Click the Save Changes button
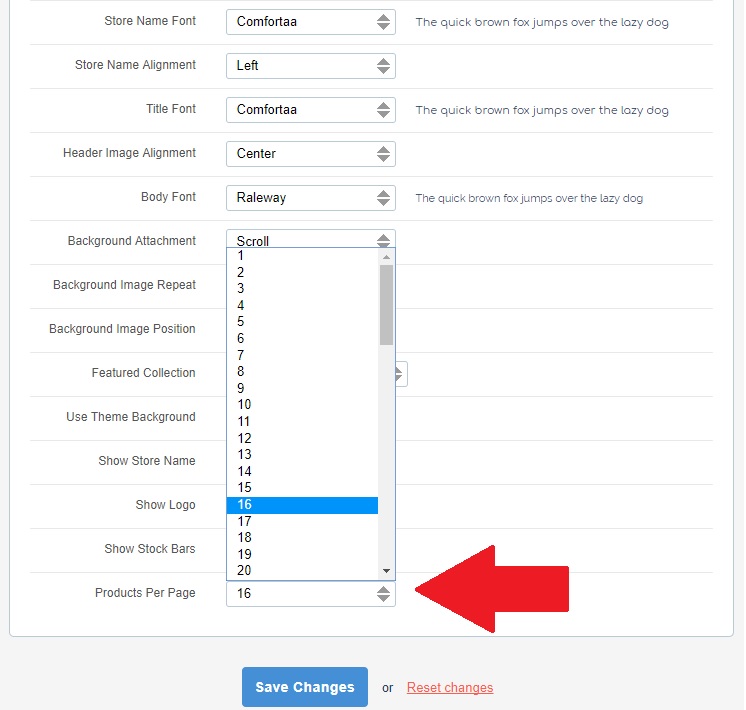This screenshot has width=746, height=710. (x=304, y=687)
